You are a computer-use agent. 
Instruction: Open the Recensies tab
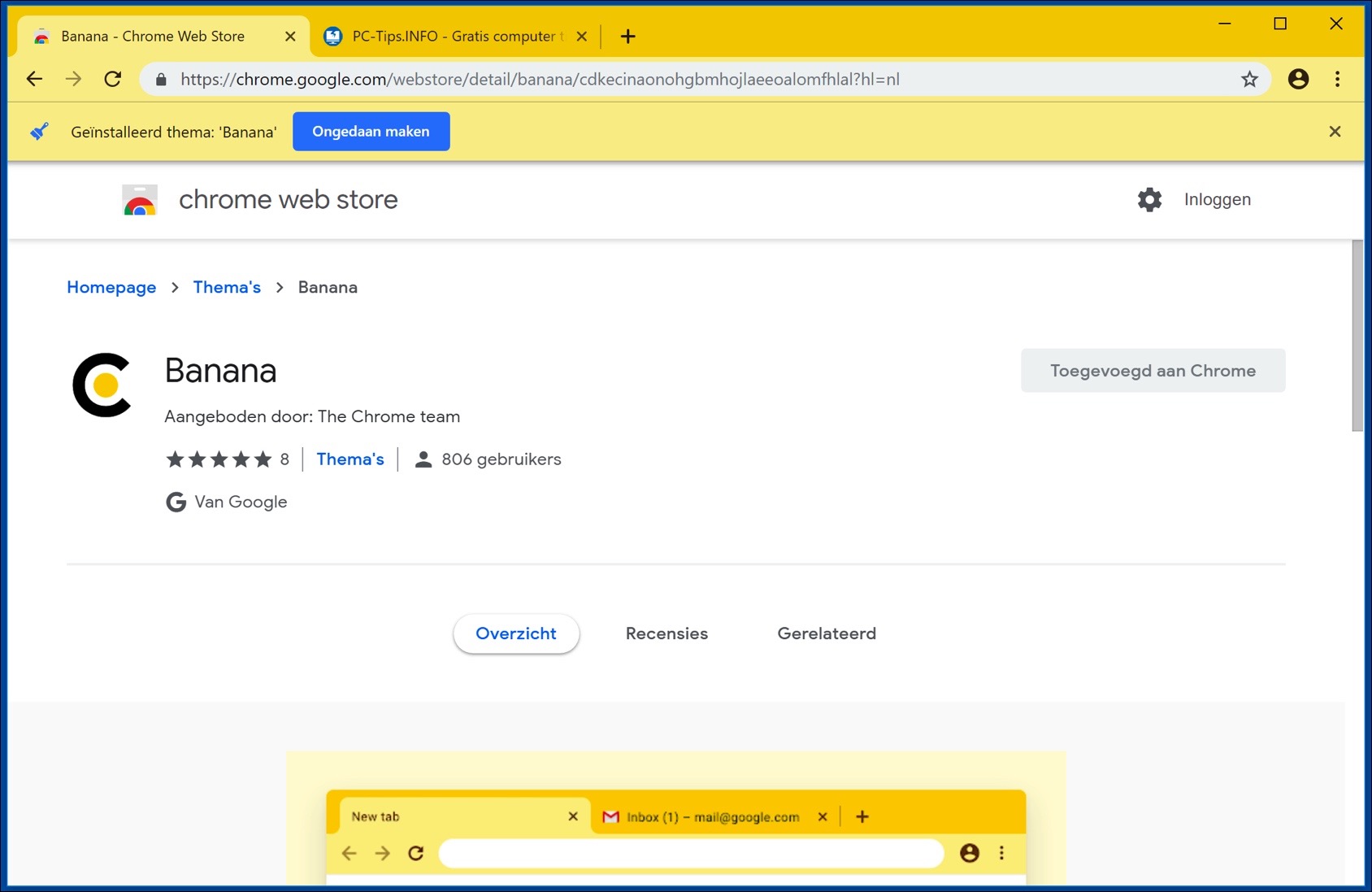click(666, 633)
